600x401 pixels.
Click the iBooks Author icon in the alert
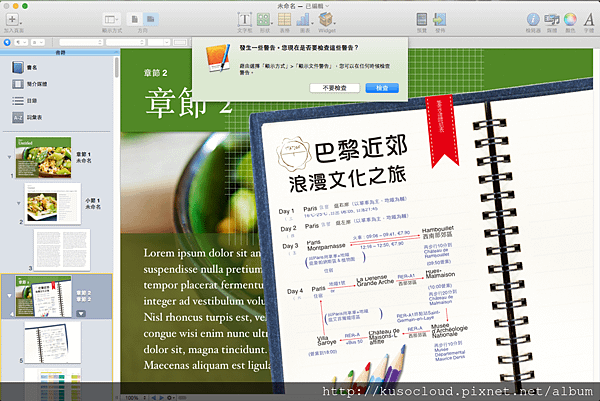click(217, 57)
